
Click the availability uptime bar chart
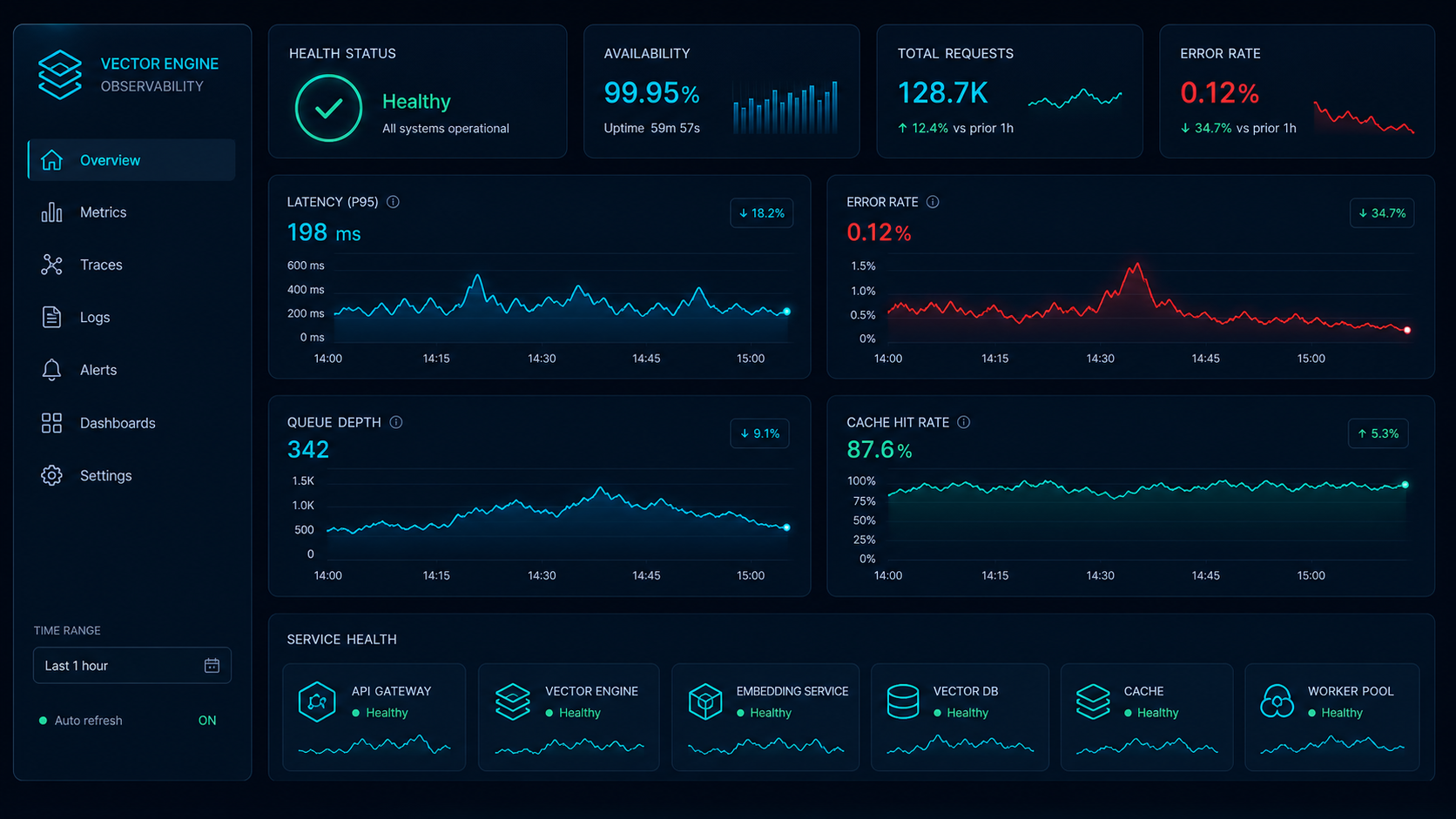tap(785, 107)
